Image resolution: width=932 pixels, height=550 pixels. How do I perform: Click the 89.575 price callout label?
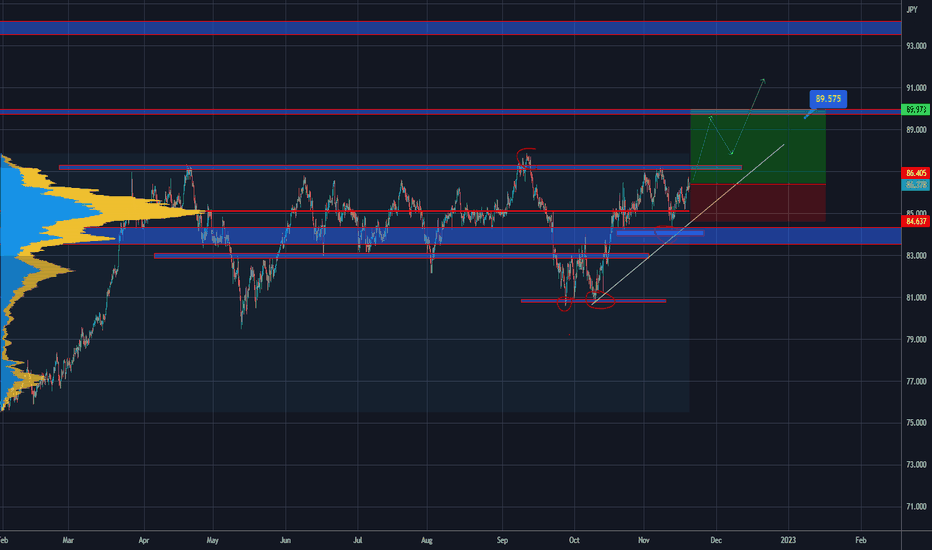(828, 99)
